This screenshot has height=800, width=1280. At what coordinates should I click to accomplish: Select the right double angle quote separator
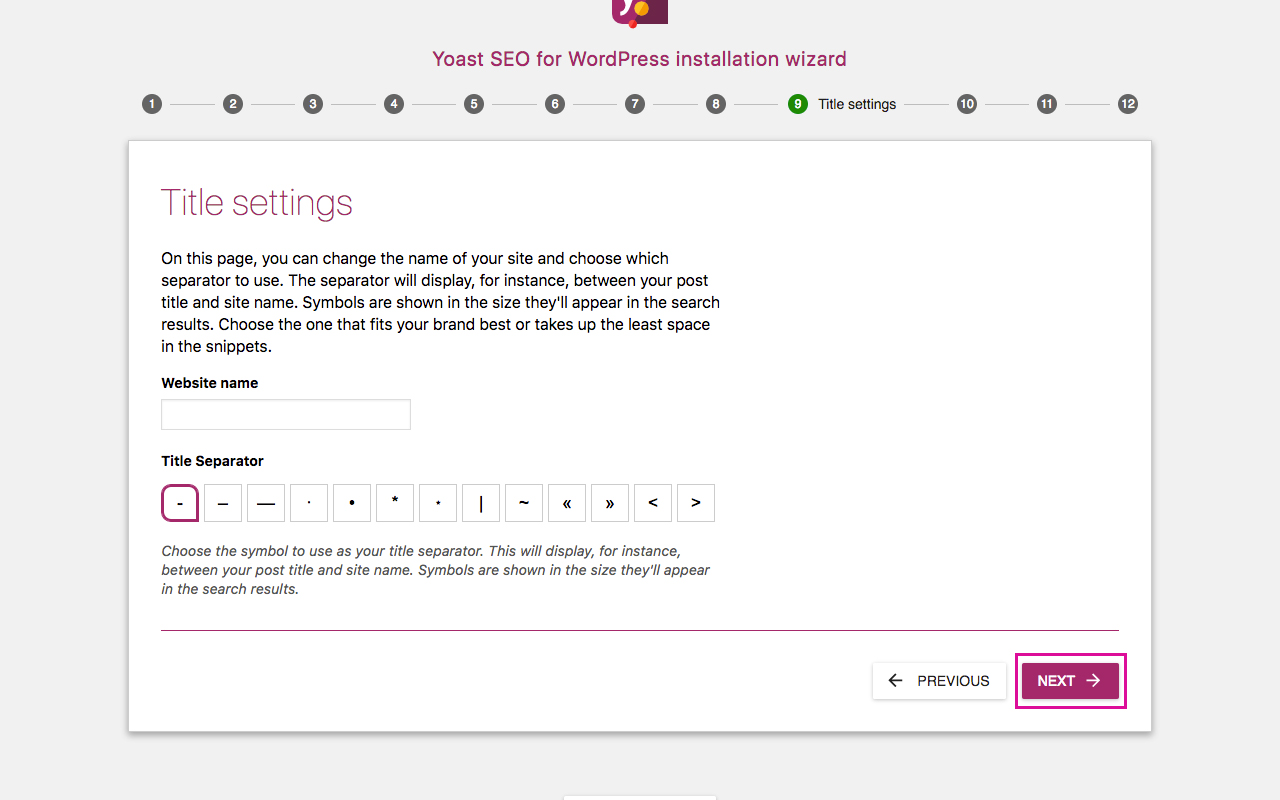pos(610,503)
